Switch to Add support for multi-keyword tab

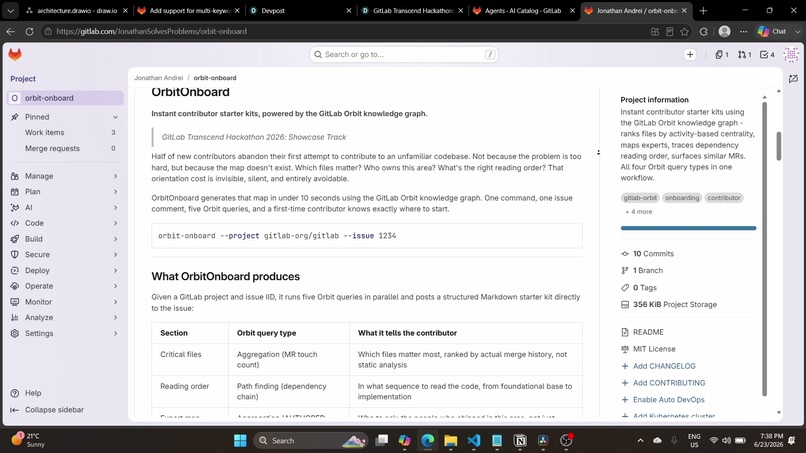click(x=189, y=10)
